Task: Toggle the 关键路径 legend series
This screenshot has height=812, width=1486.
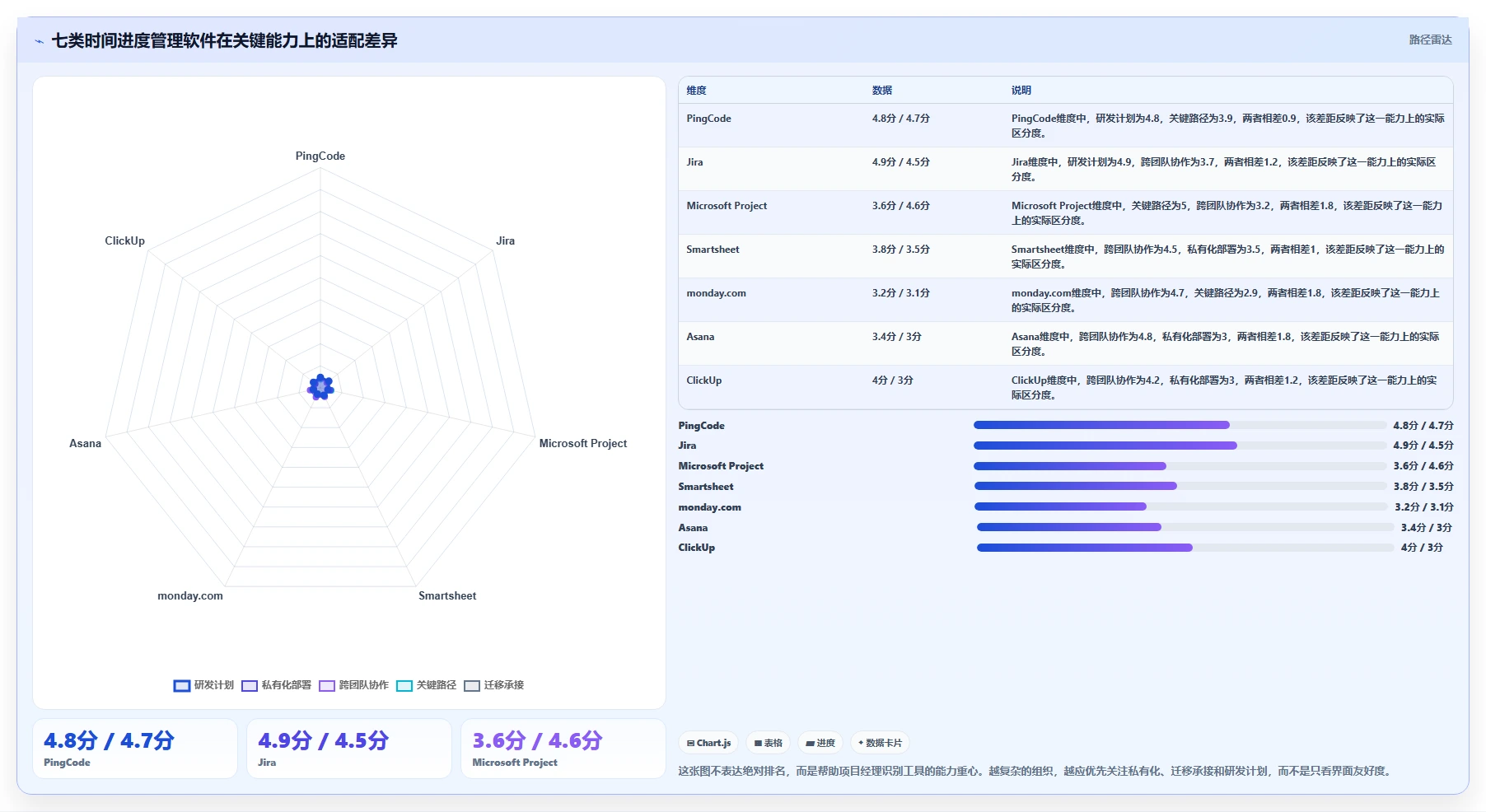Action: 426,685
